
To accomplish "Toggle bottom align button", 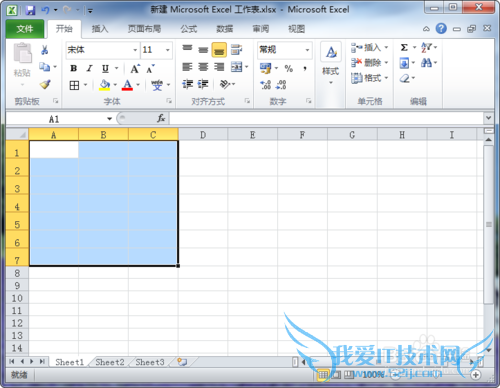I will point(219,50).
